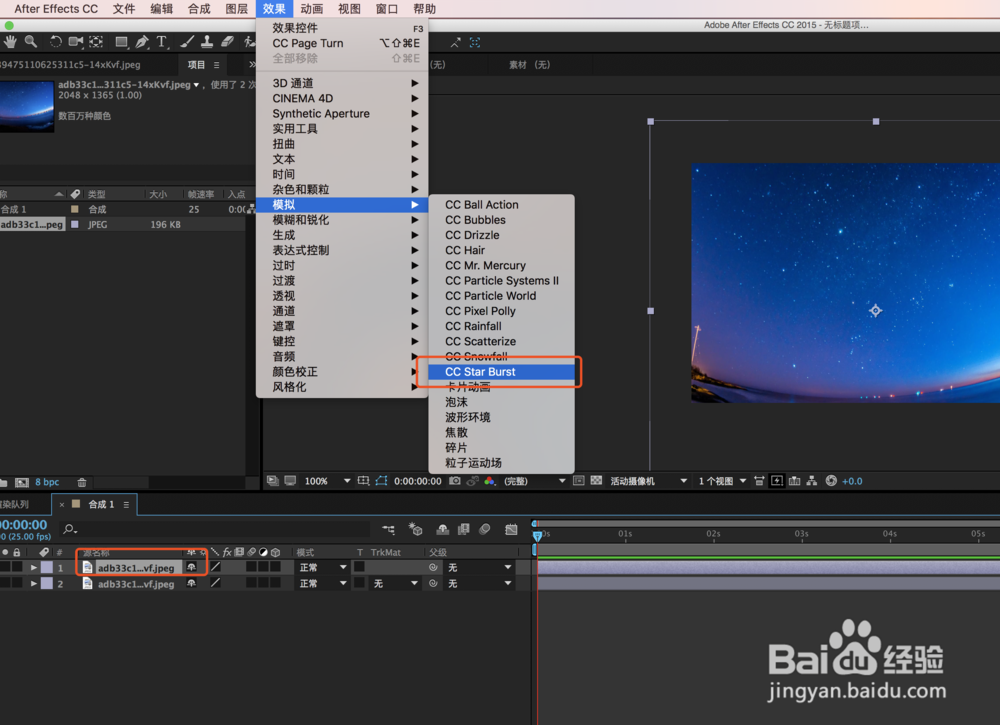Click the reset exposure aperture icon
The height and width of the screenshot is (725, 1000).
tap(831, 481)
